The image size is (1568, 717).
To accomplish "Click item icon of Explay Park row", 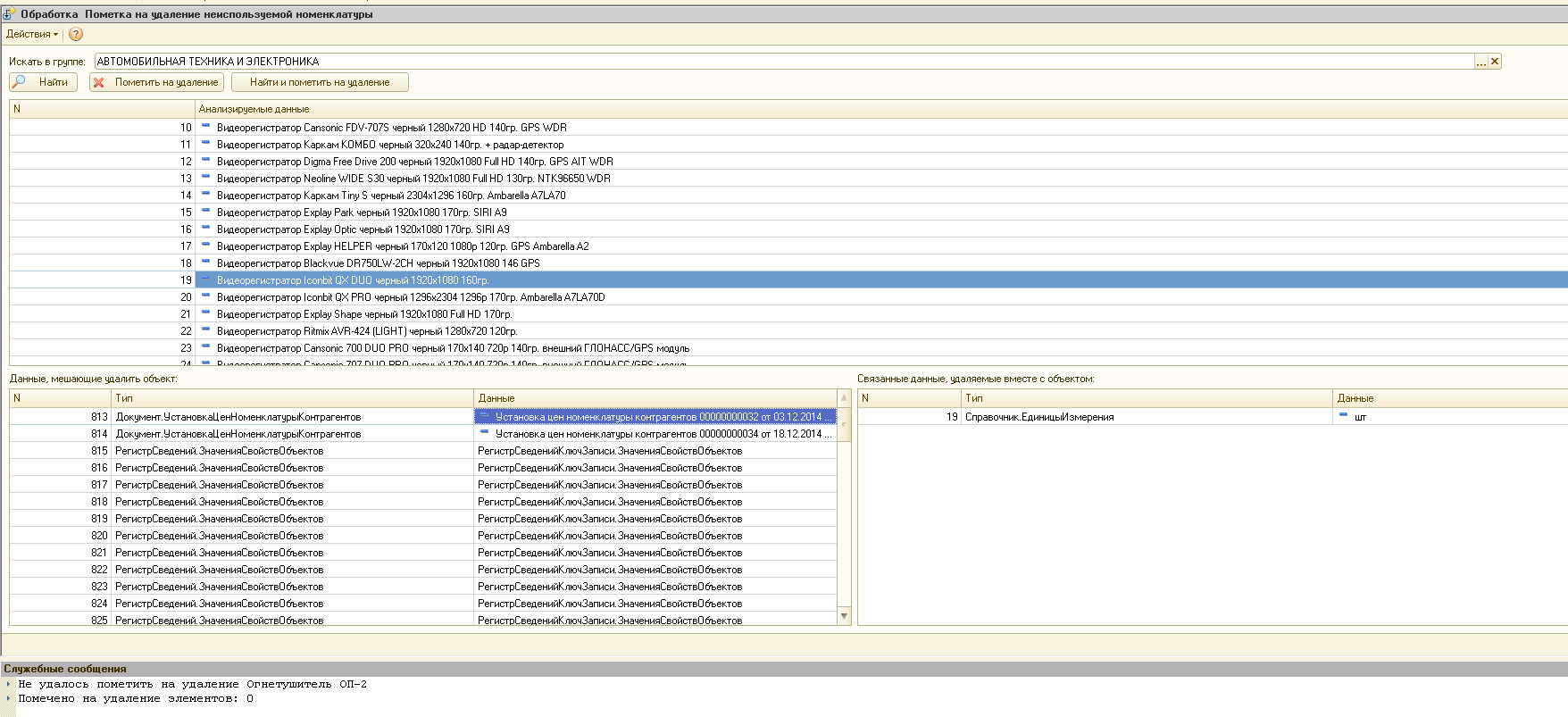I will click(205, 212).
